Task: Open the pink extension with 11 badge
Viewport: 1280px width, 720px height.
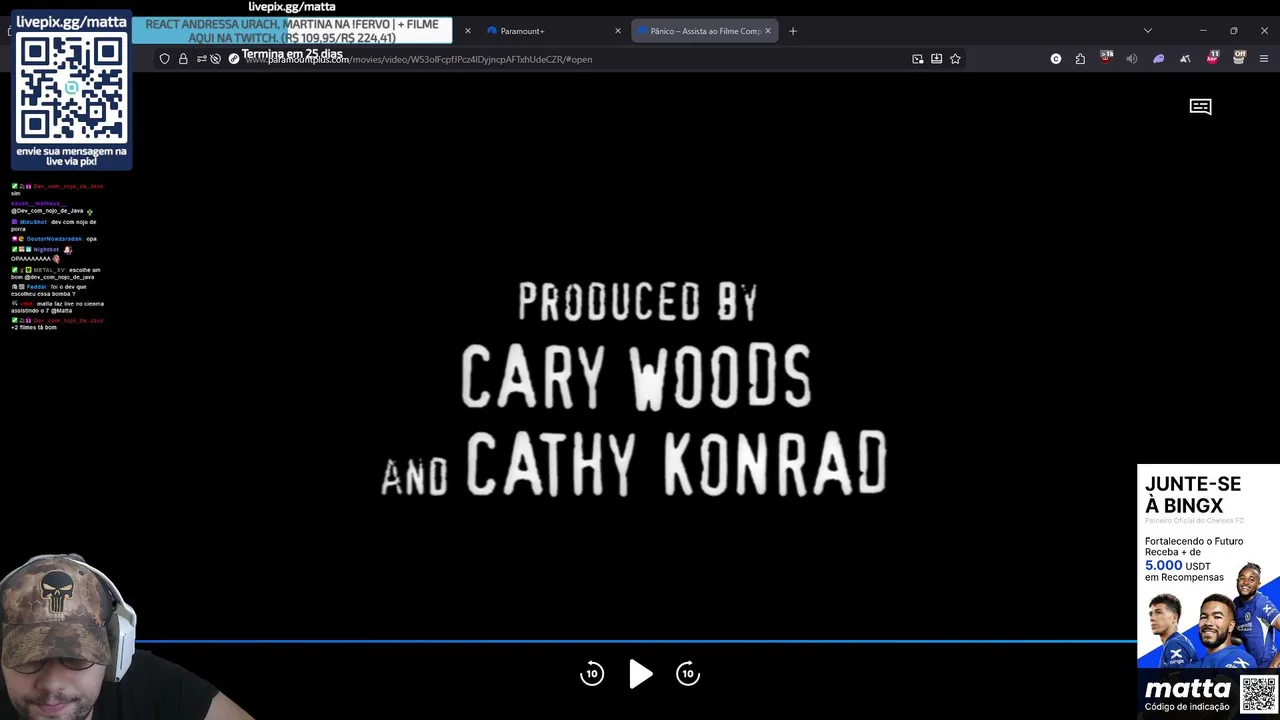Action: (1212, 58)
